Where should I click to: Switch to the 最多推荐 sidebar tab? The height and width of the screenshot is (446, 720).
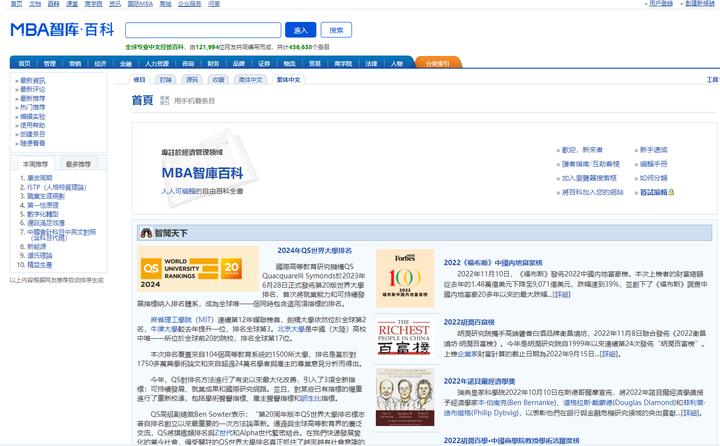point(78,164)
